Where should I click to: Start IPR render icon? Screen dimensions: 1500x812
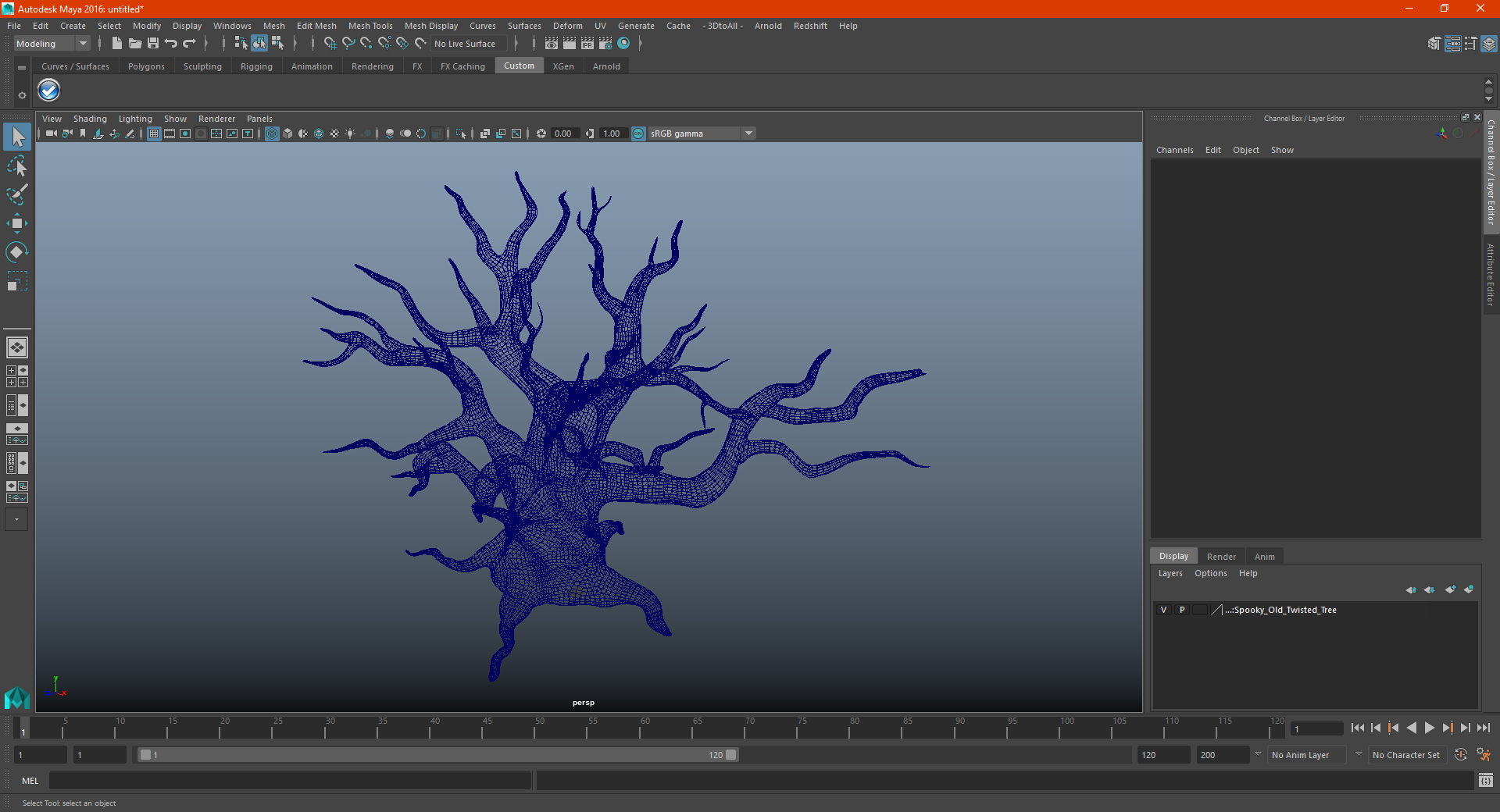(587, 44)
